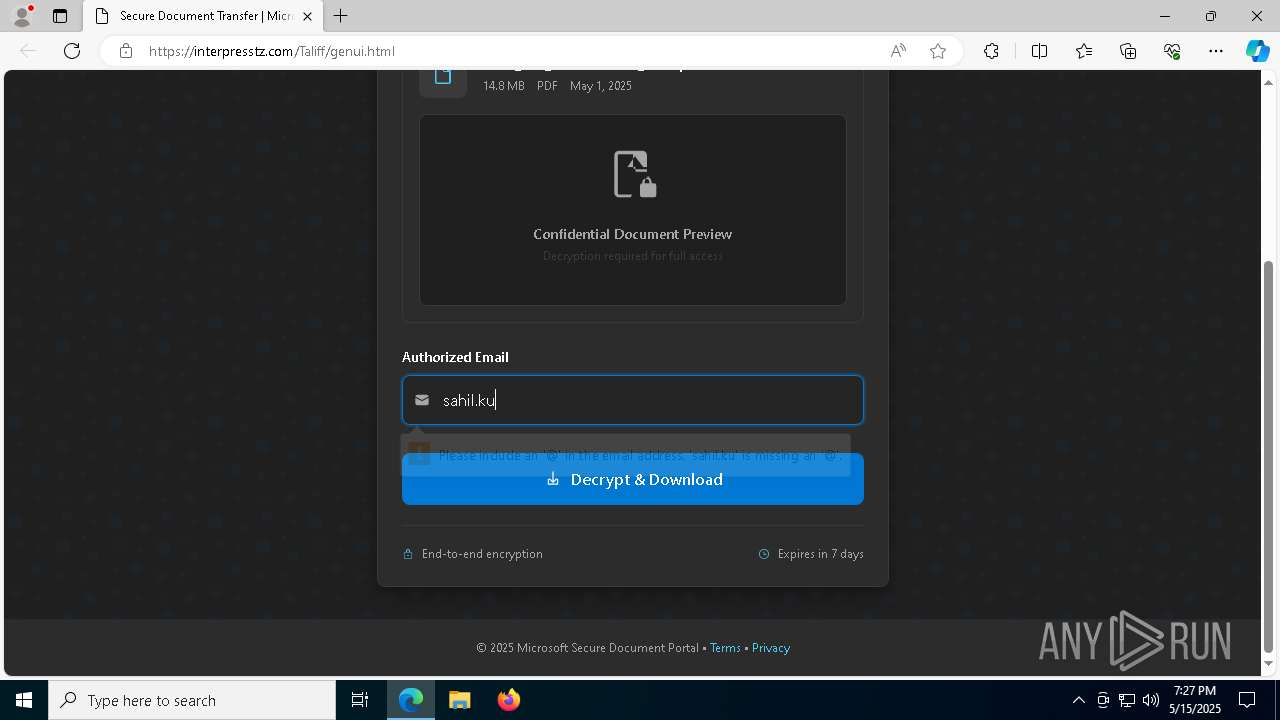Click the Confidential Document Preview text
Screen dimensions: 1280x720
coord(633,234)
